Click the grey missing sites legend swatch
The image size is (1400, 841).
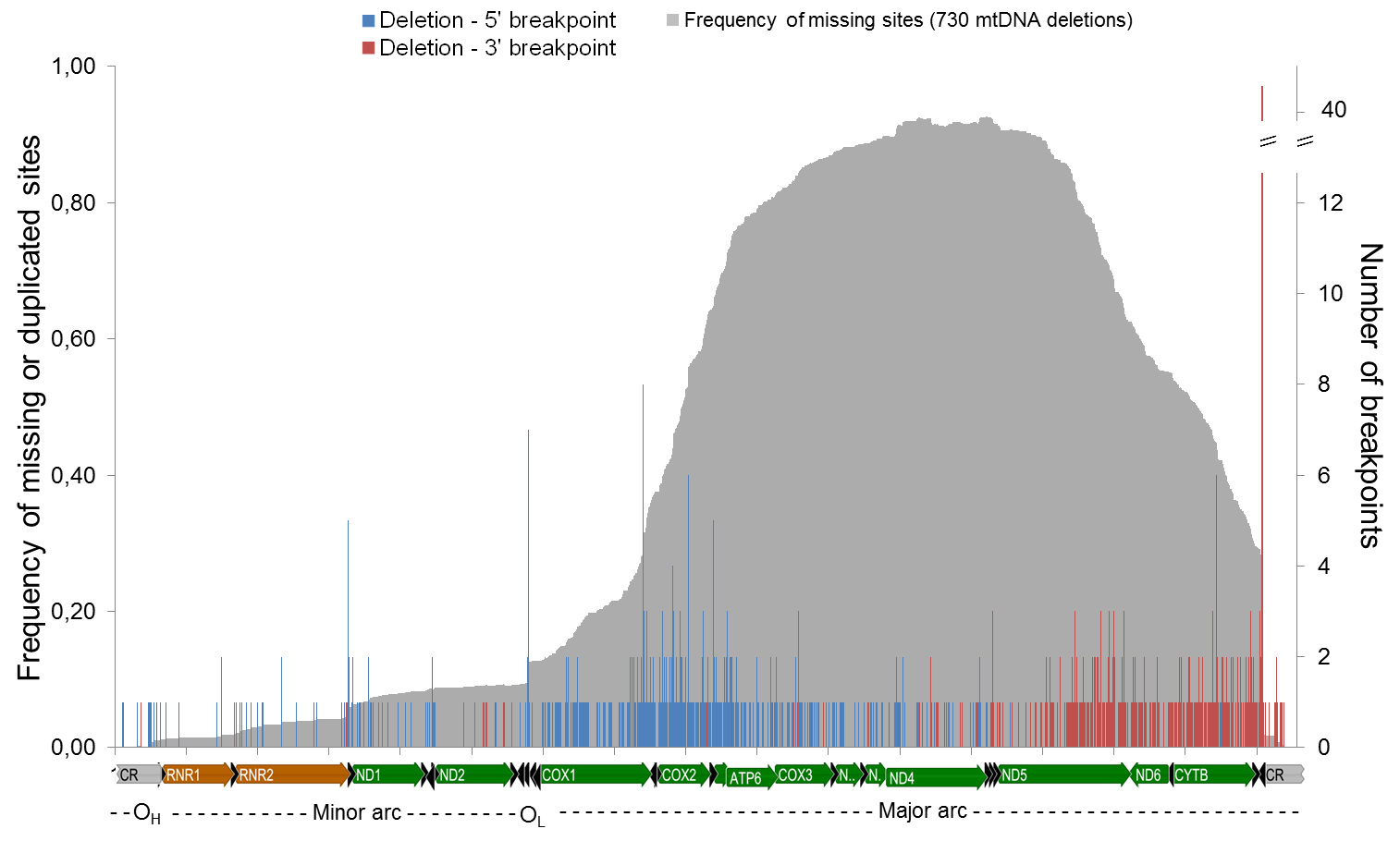672,20
